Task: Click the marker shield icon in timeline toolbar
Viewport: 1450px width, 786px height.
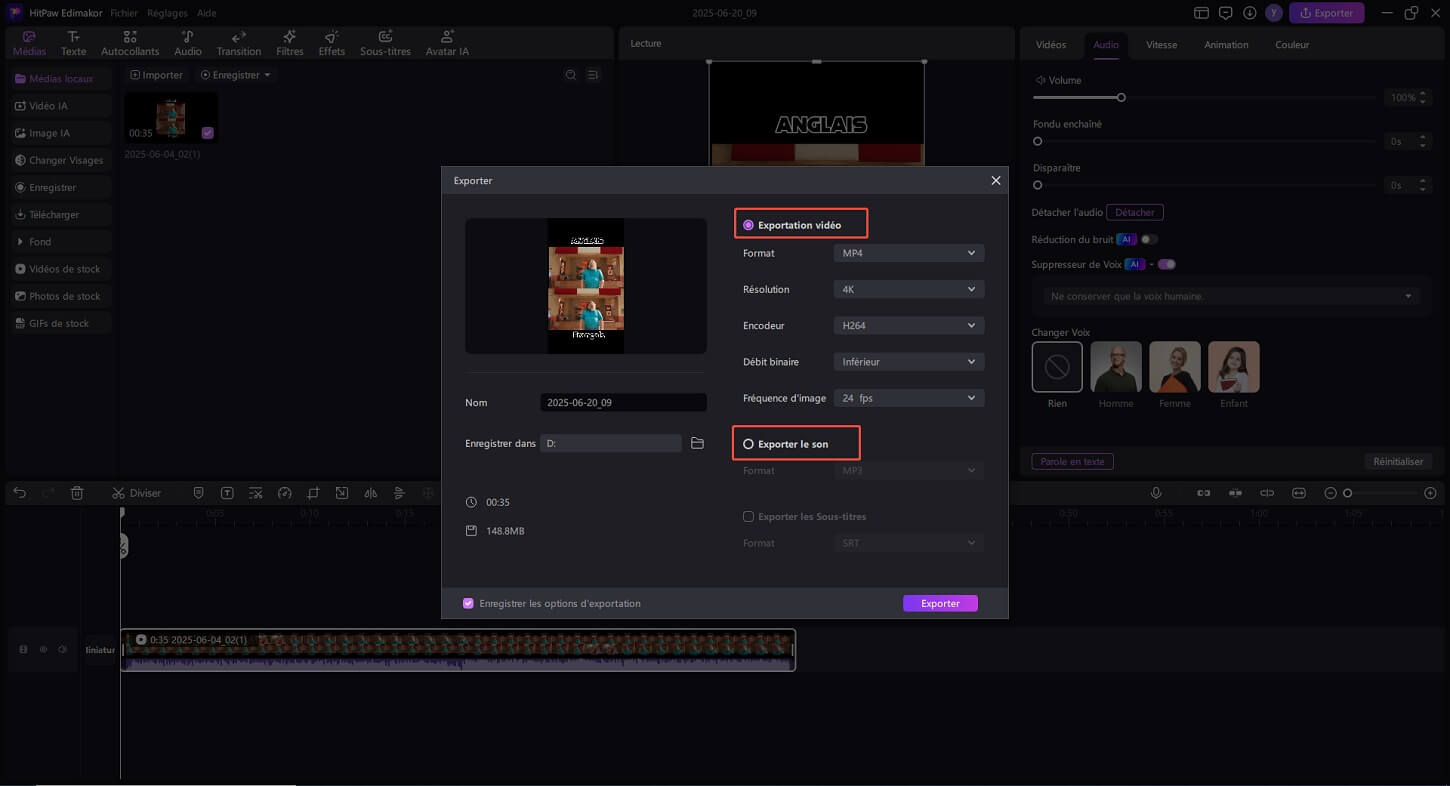Action: click(x=198, y=493)
